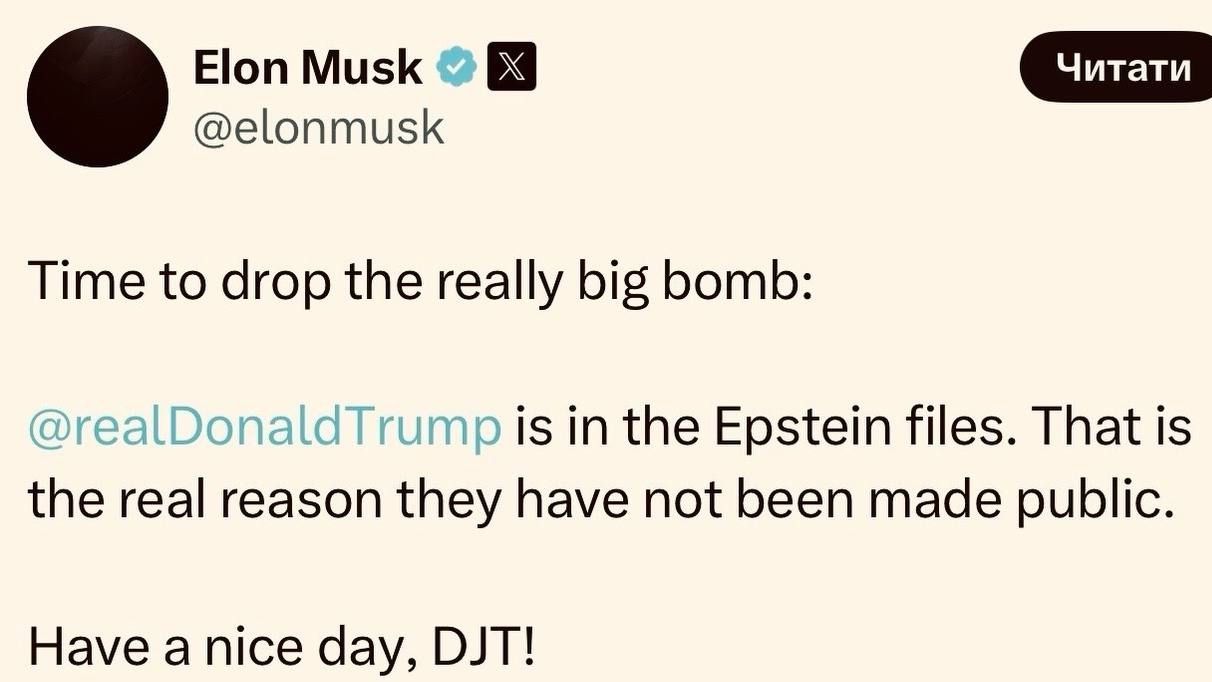Screen dimensions: 1212x682
Task: Click the blue verified checkmark badge
Action: click(x=456, y=70)
